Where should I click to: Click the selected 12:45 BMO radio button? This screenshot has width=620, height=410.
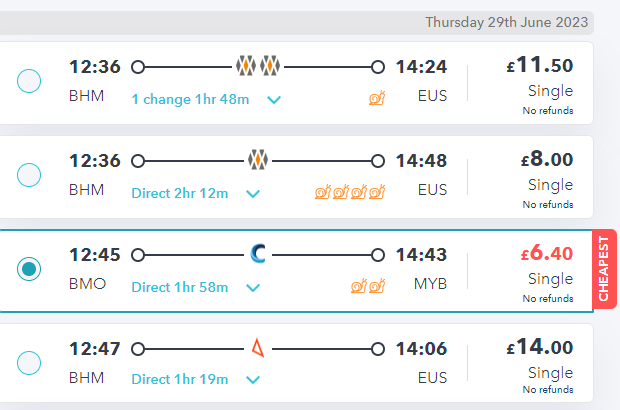point(29,269)
